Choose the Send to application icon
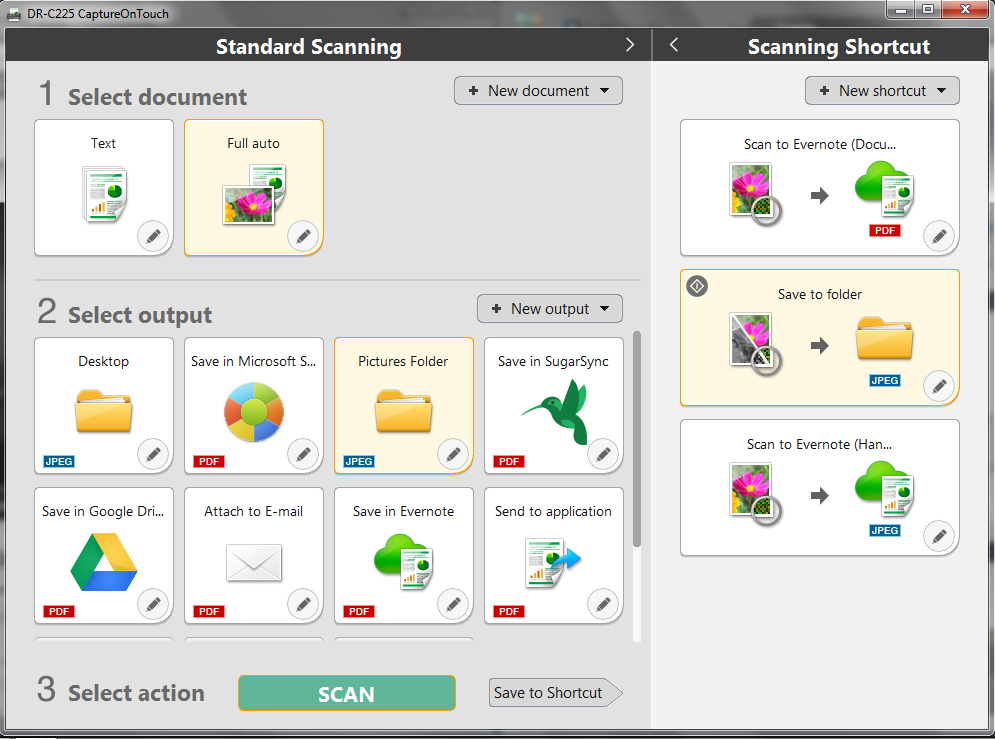Screen dimensions: 995x739 [553, 562]
